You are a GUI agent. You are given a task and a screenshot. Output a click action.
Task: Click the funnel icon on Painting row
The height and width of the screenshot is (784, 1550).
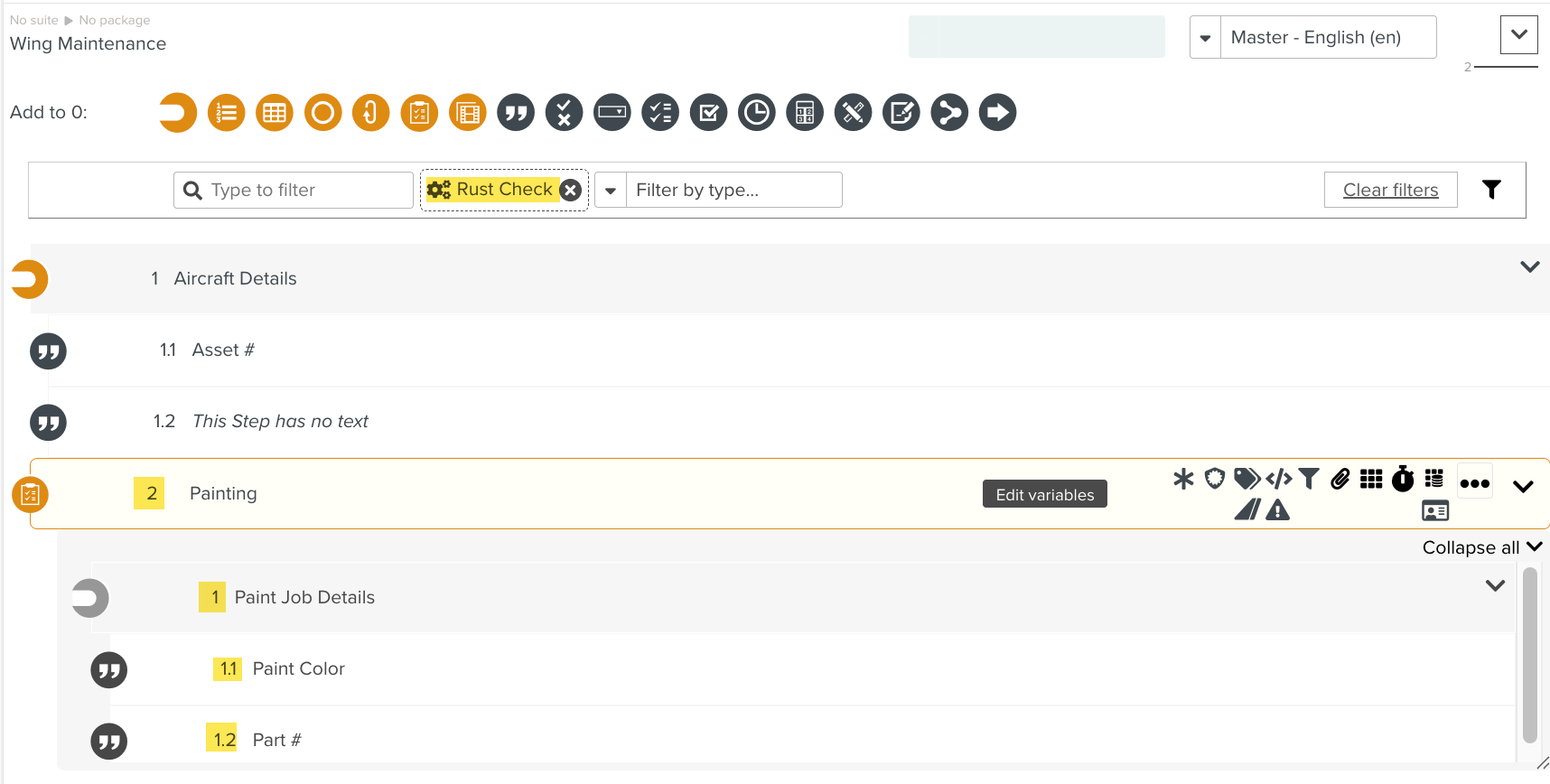pos(1309,479)
